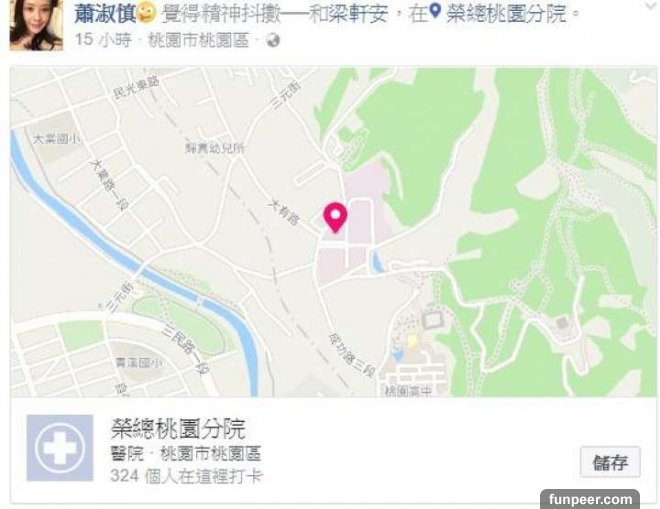Click the poster's profile photo
This screenshot has width=660, height=509.
point(36,25)
